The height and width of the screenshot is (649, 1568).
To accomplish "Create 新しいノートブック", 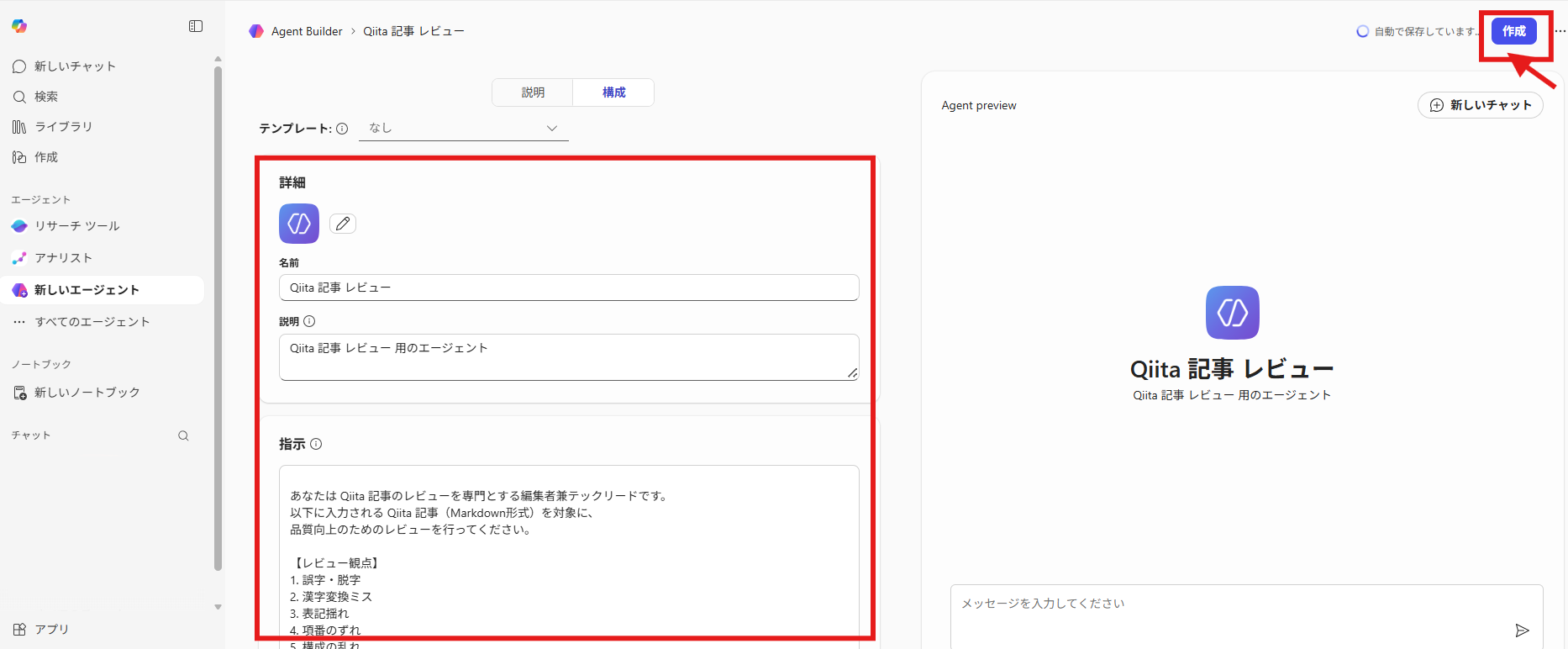I will coord(76,393).
